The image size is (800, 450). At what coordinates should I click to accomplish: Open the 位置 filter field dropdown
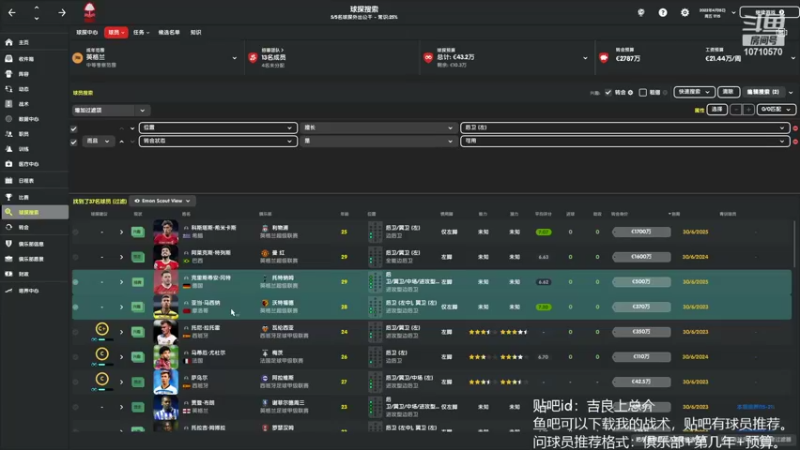coord(218,128)
